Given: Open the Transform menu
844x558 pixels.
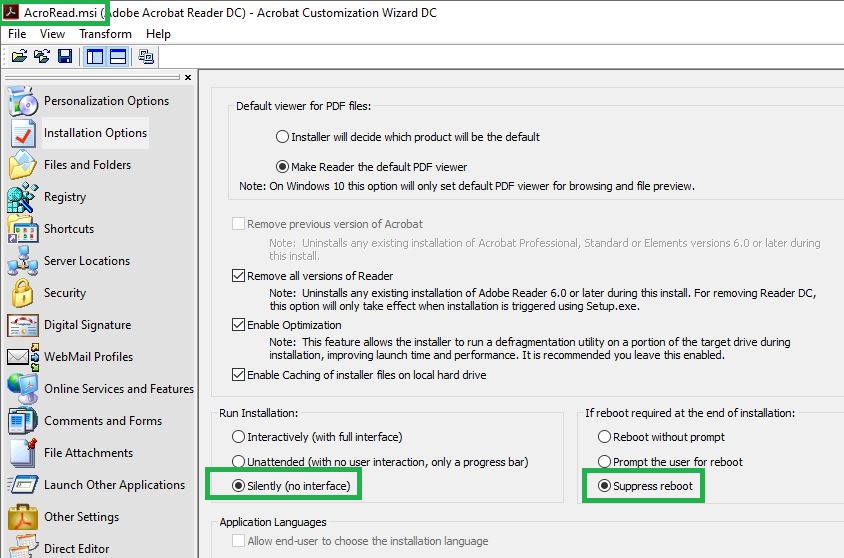Looking at the screenshot, I should tap(106, 34).
